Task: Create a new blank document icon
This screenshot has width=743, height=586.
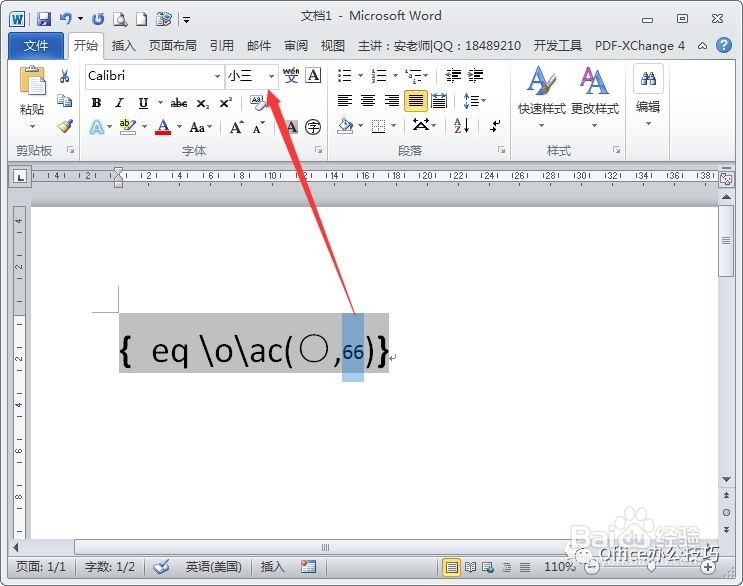Action: point(141,19)
